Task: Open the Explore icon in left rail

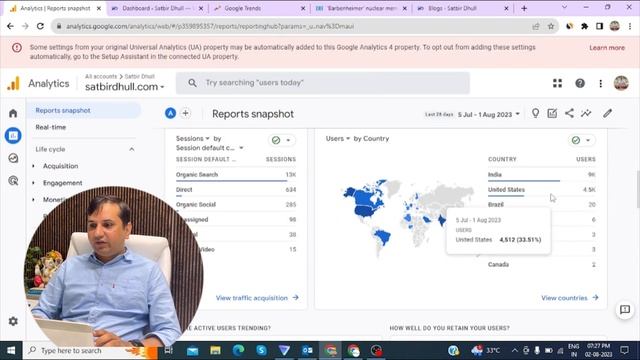Action: pyautogui.click(x=13, y=158)
